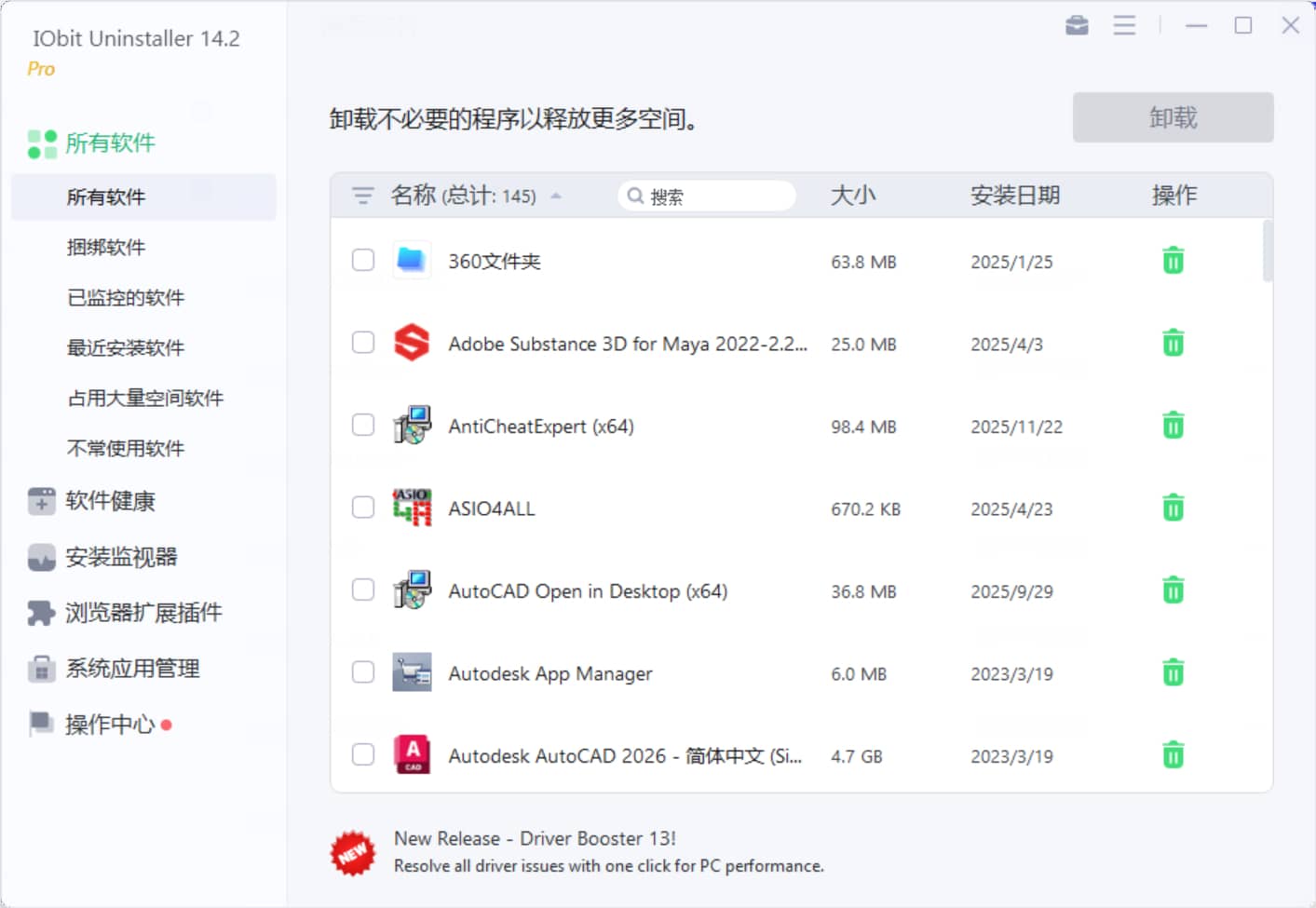Open the filter dropdown beside 名称 header
This screenshot has height=908, width=1316.
(x=362, y=196)
